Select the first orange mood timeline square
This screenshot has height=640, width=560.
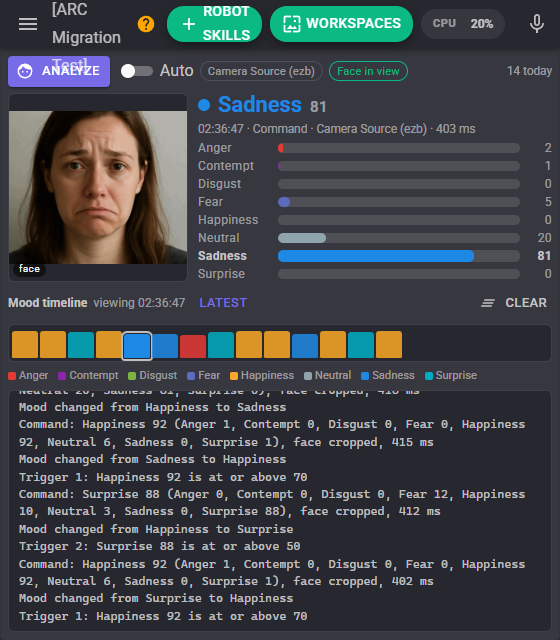25,345
